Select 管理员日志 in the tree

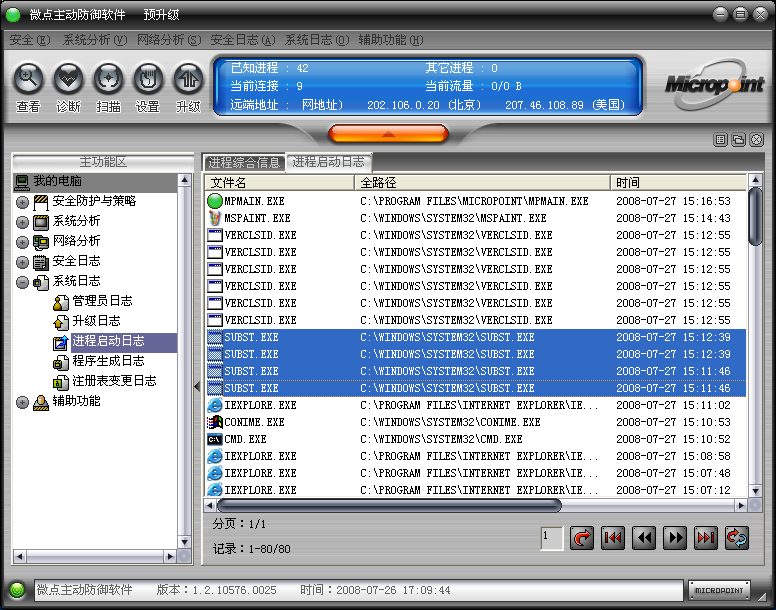(102, 301)
